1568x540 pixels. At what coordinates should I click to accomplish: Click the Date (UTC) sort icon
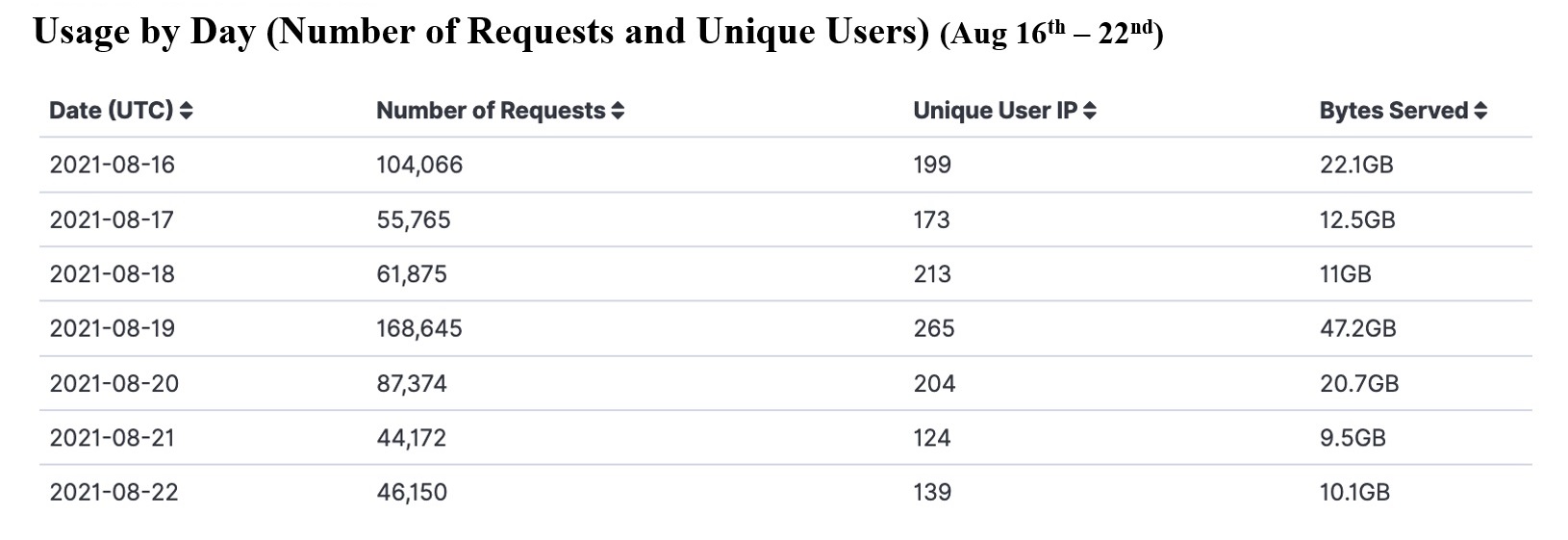pos(186,112)
